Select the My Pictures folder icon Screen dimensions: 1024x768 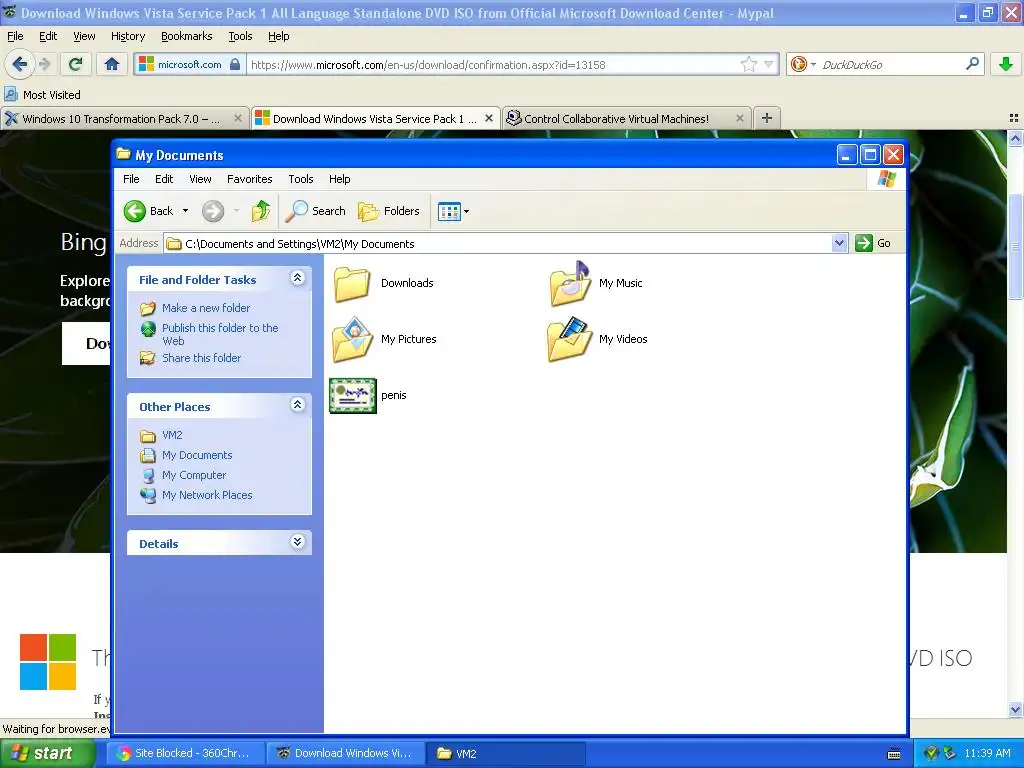coord(352,339)
